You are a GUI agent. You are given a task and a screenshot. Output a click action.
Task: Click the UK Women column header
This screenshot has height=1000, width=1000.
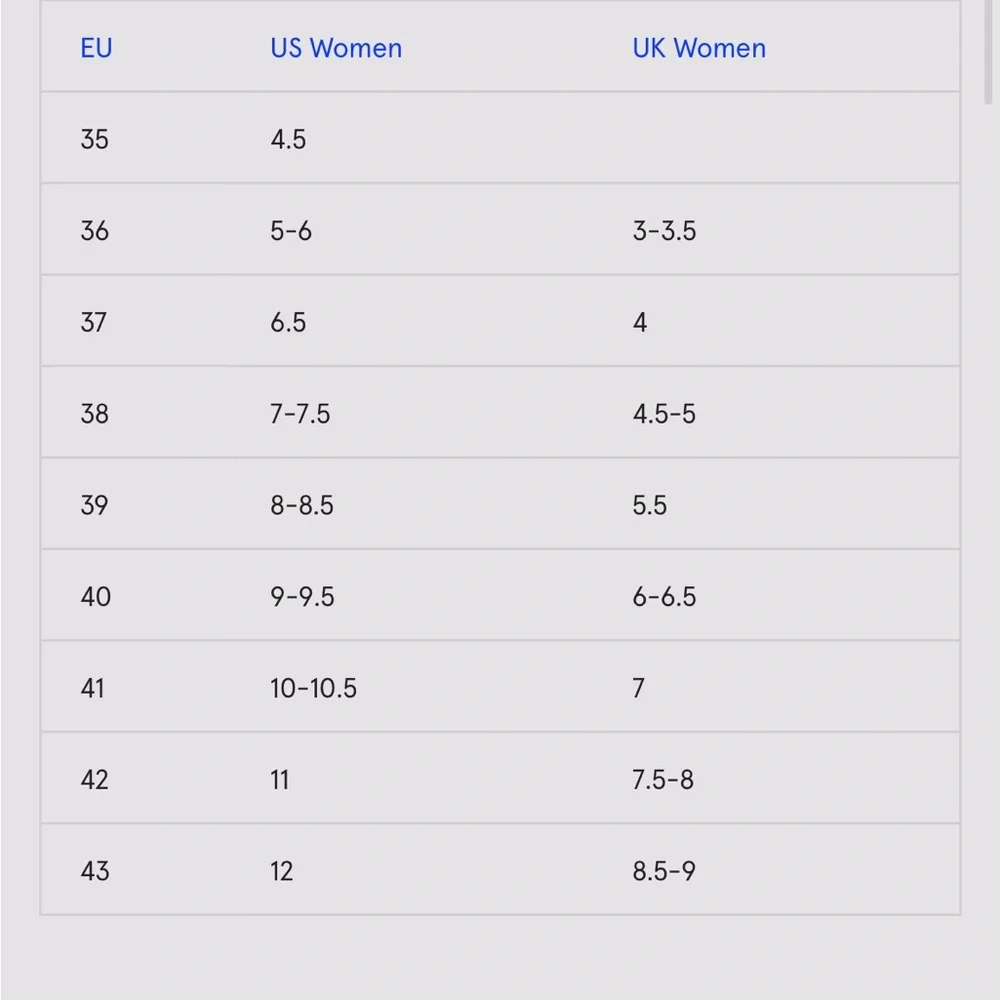(699, 48)
